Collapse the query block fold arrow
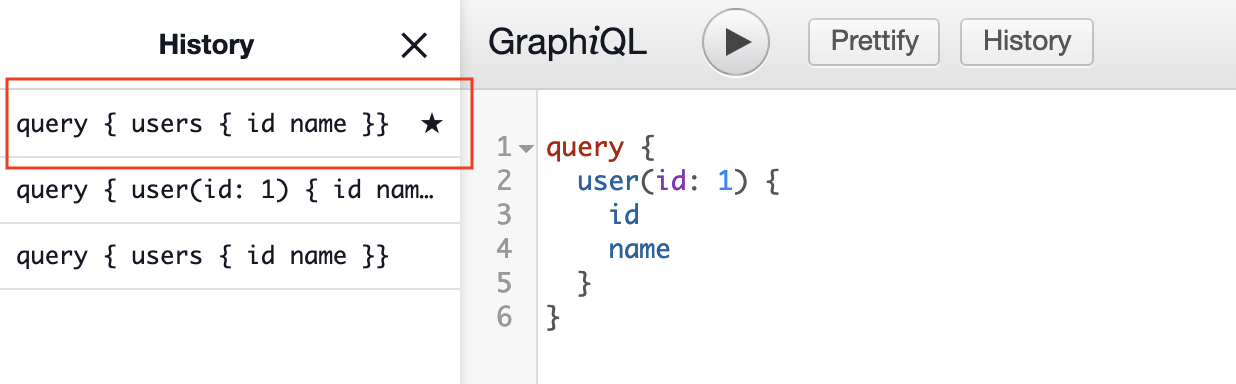1236x384 pixels. point(527,149)
